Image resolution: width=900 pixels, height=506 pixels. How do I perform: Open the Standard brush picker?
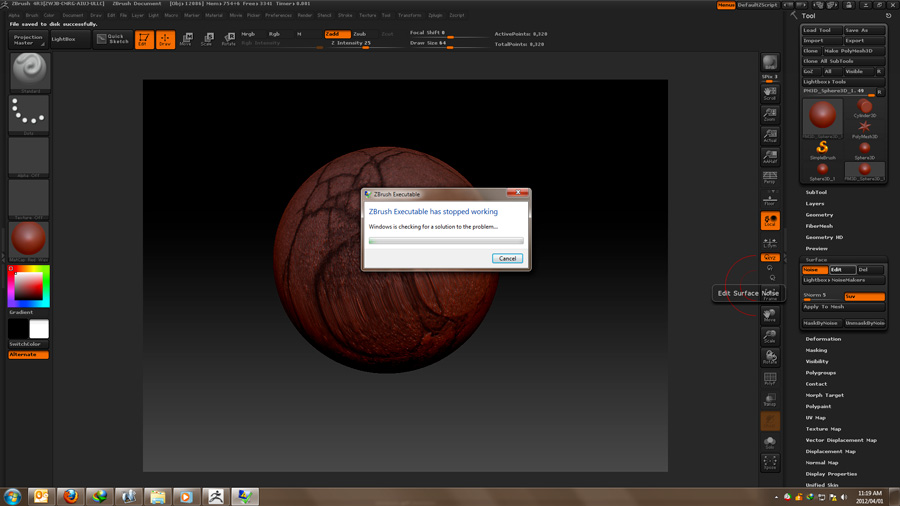(29, 72)
